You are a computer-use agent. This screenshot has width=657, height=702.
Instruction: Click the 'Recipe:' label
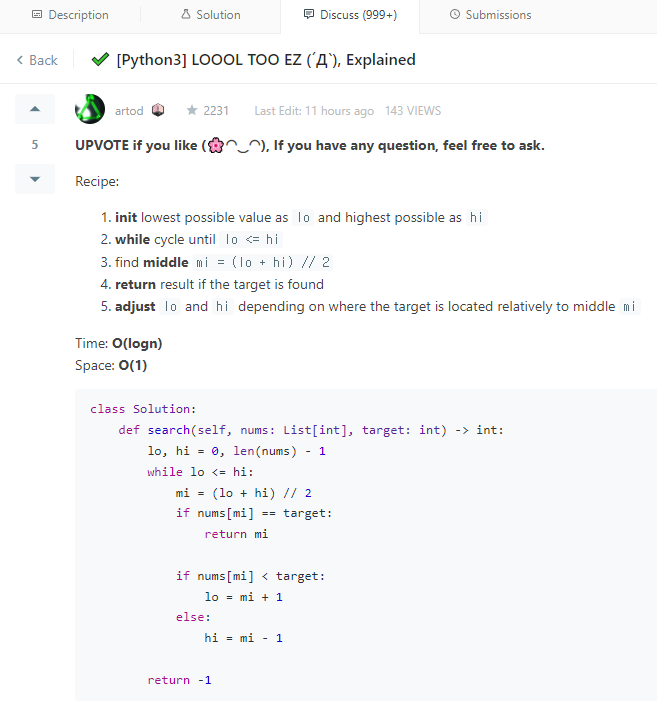(x=97, y=181)
